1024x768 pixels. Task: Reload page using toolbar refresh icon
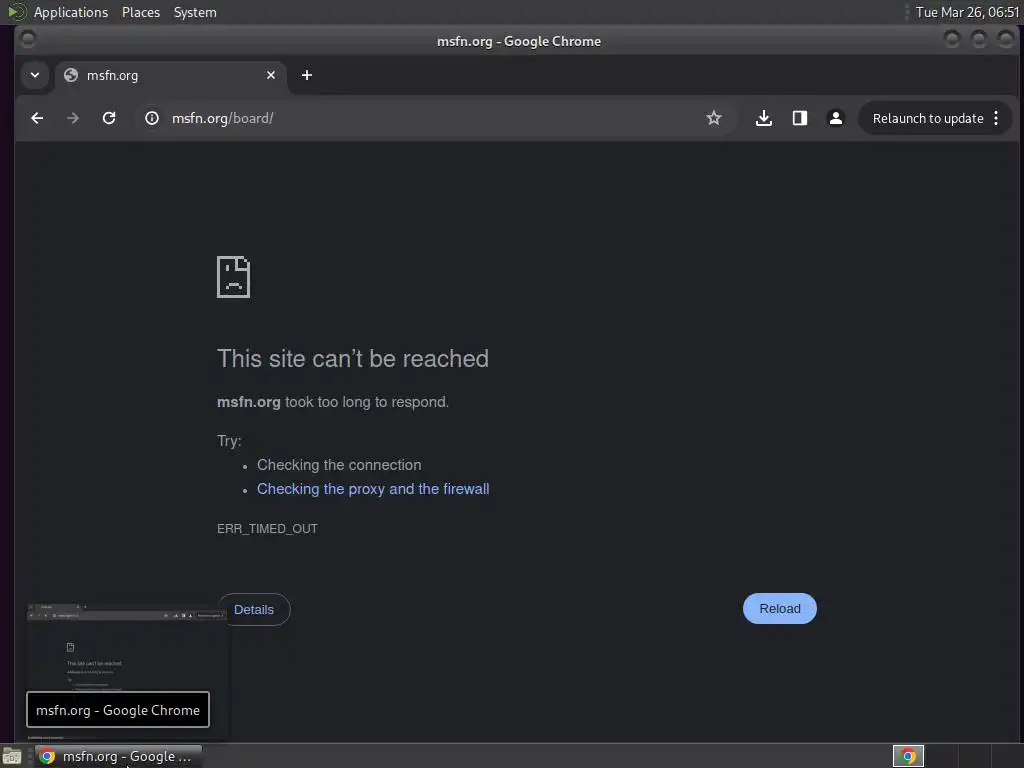pos(109,118)
